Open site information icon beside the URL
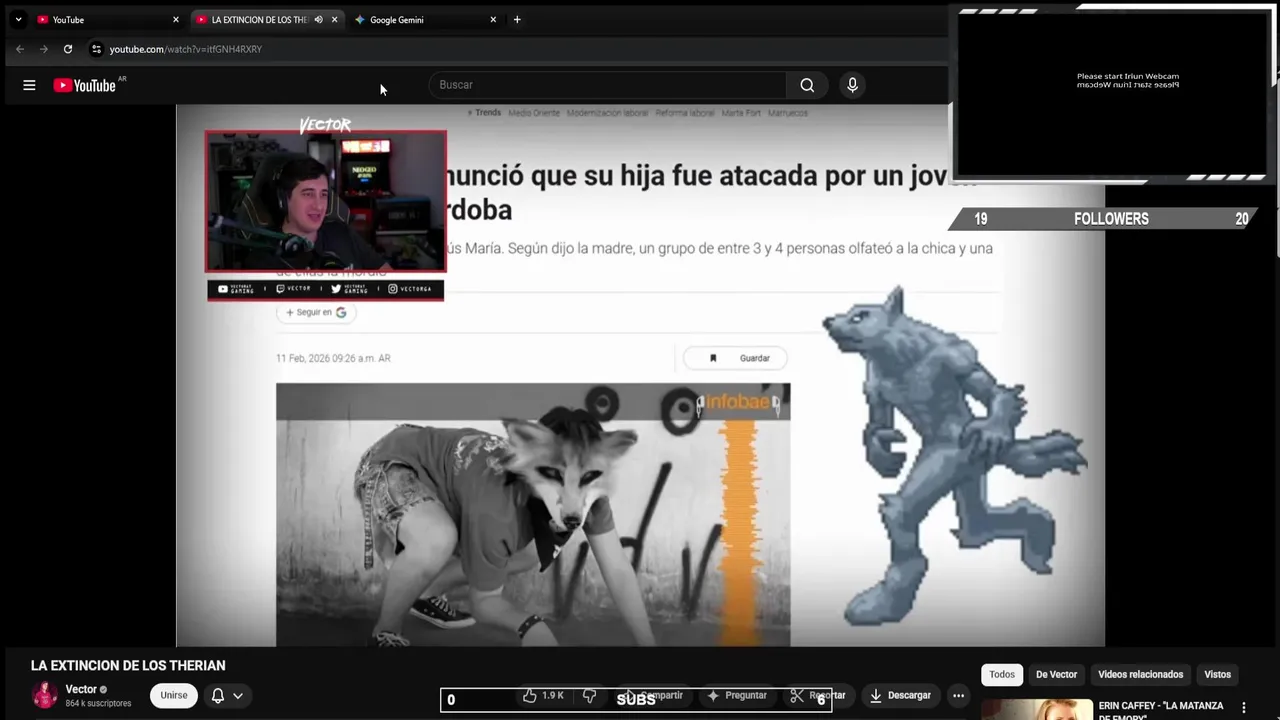The image size is (1280, 720). (x=96, y=49)
